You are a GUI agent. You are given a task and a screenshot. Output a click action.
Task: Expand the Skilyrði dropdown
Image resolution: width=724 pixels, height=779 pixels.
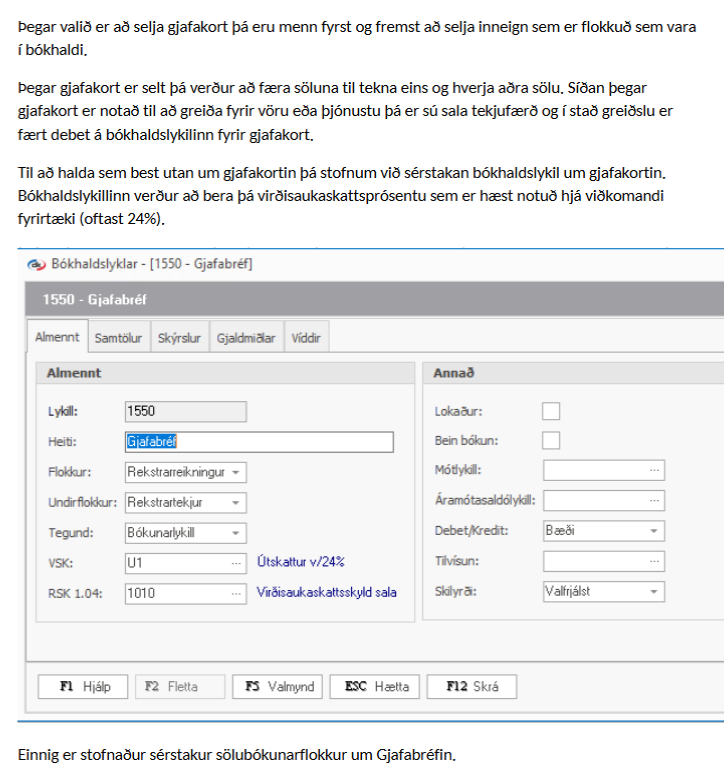pyautogui.click(x=653, y=592)
